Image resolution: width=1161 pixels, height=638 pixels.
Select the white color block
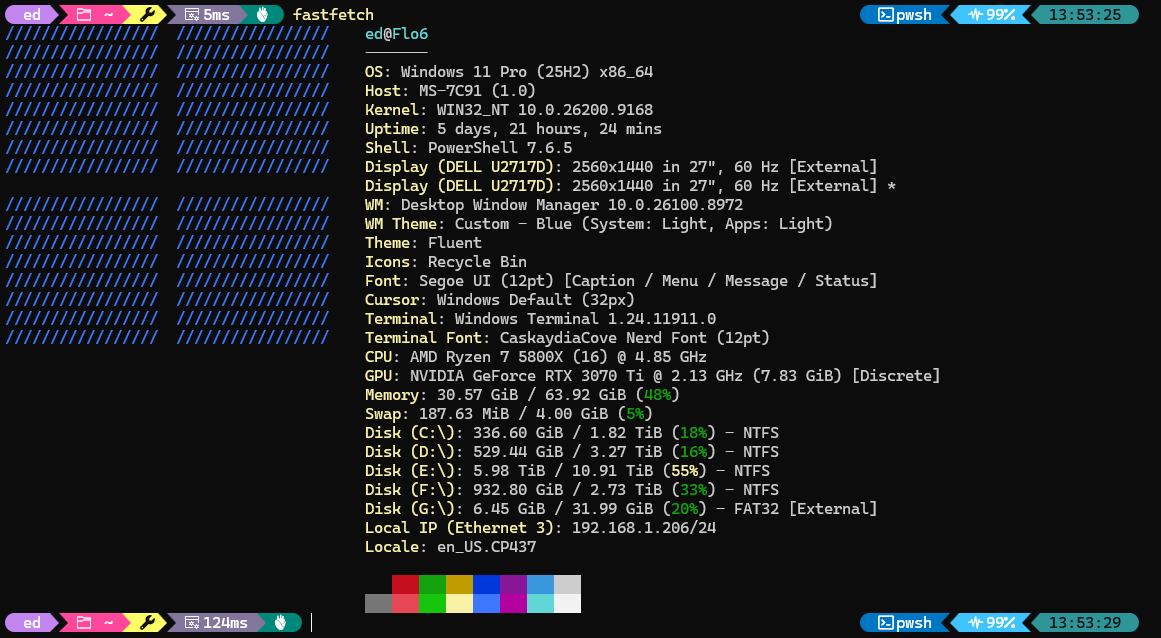pyautogui.click(x=567, y=603)
